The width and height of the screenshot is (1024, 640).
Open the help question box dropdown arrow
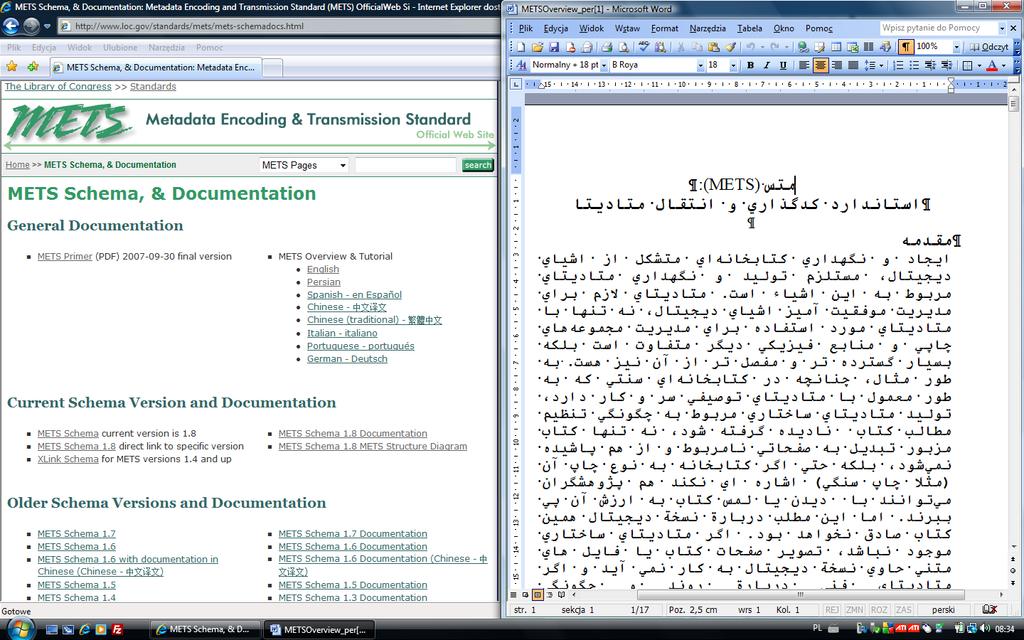(x=1002, y=28)
